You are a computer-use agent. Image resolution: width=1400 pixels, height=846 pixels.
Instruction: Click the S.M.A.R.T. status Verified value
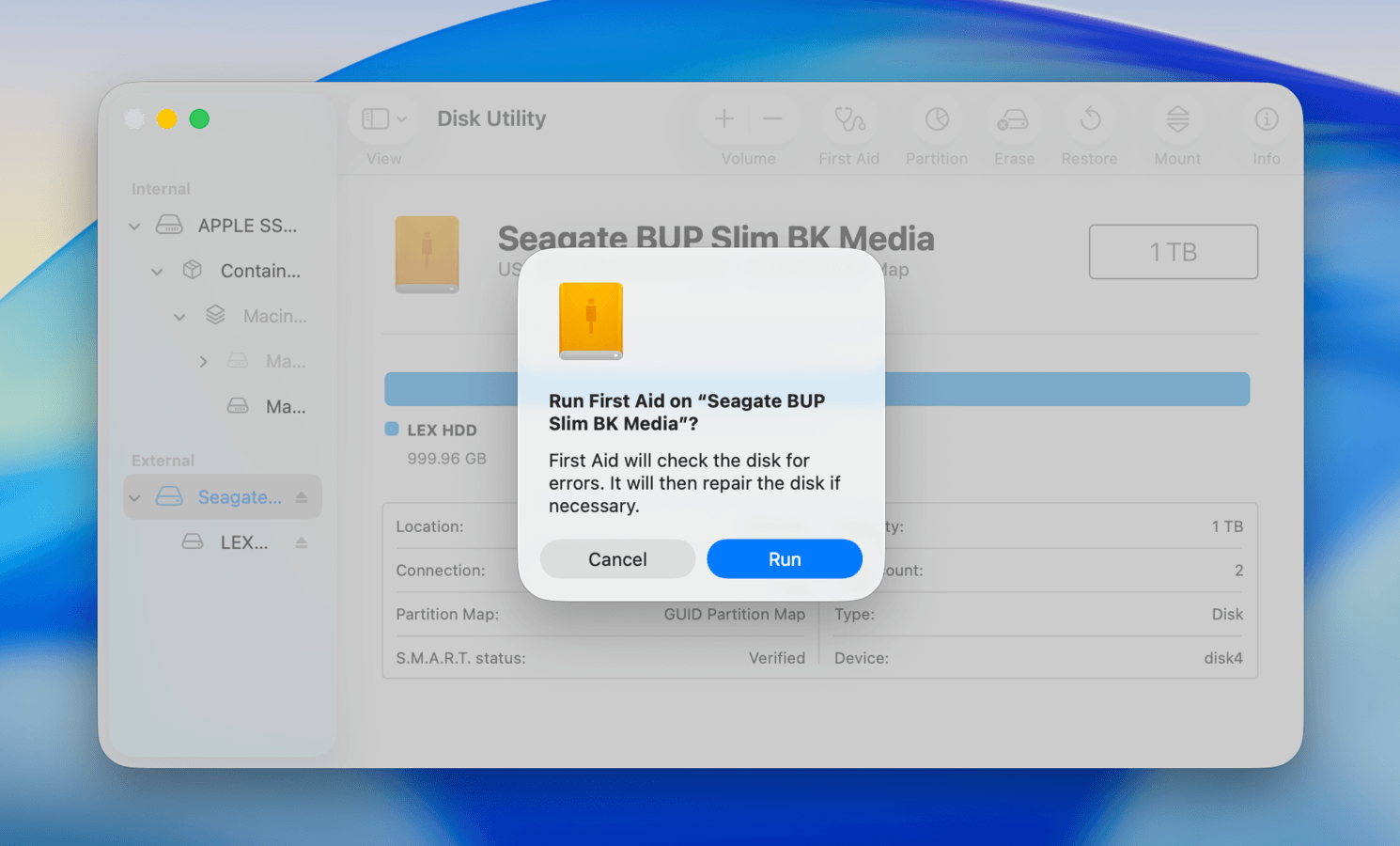point(777,659)
